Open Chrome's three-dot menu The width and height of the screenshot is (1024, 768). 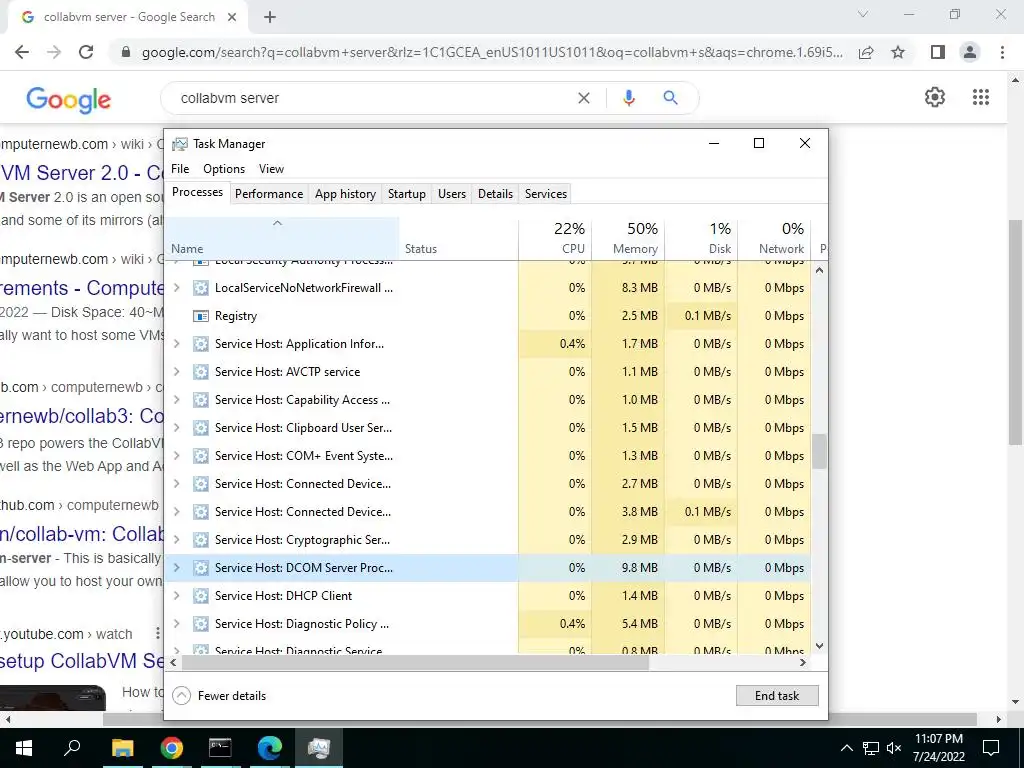1002,52
